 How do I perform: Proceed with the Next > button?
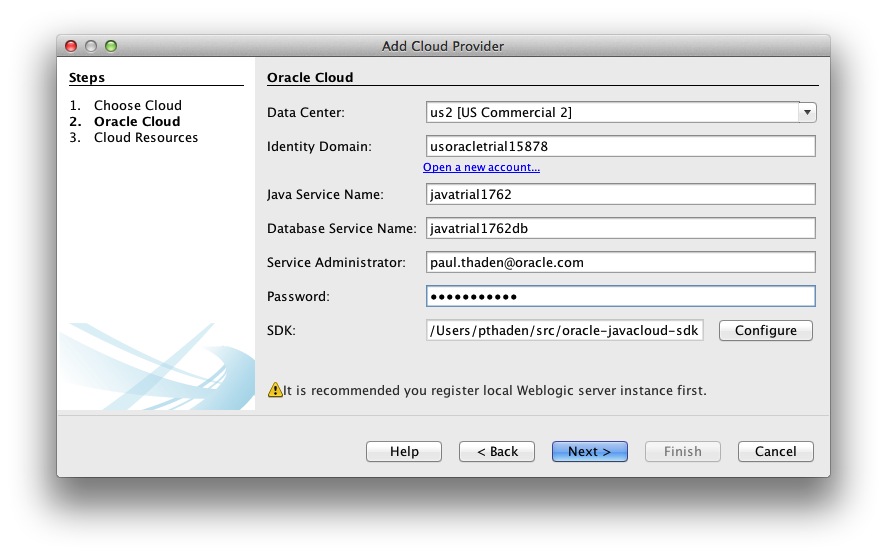click(x=589, y=451)
